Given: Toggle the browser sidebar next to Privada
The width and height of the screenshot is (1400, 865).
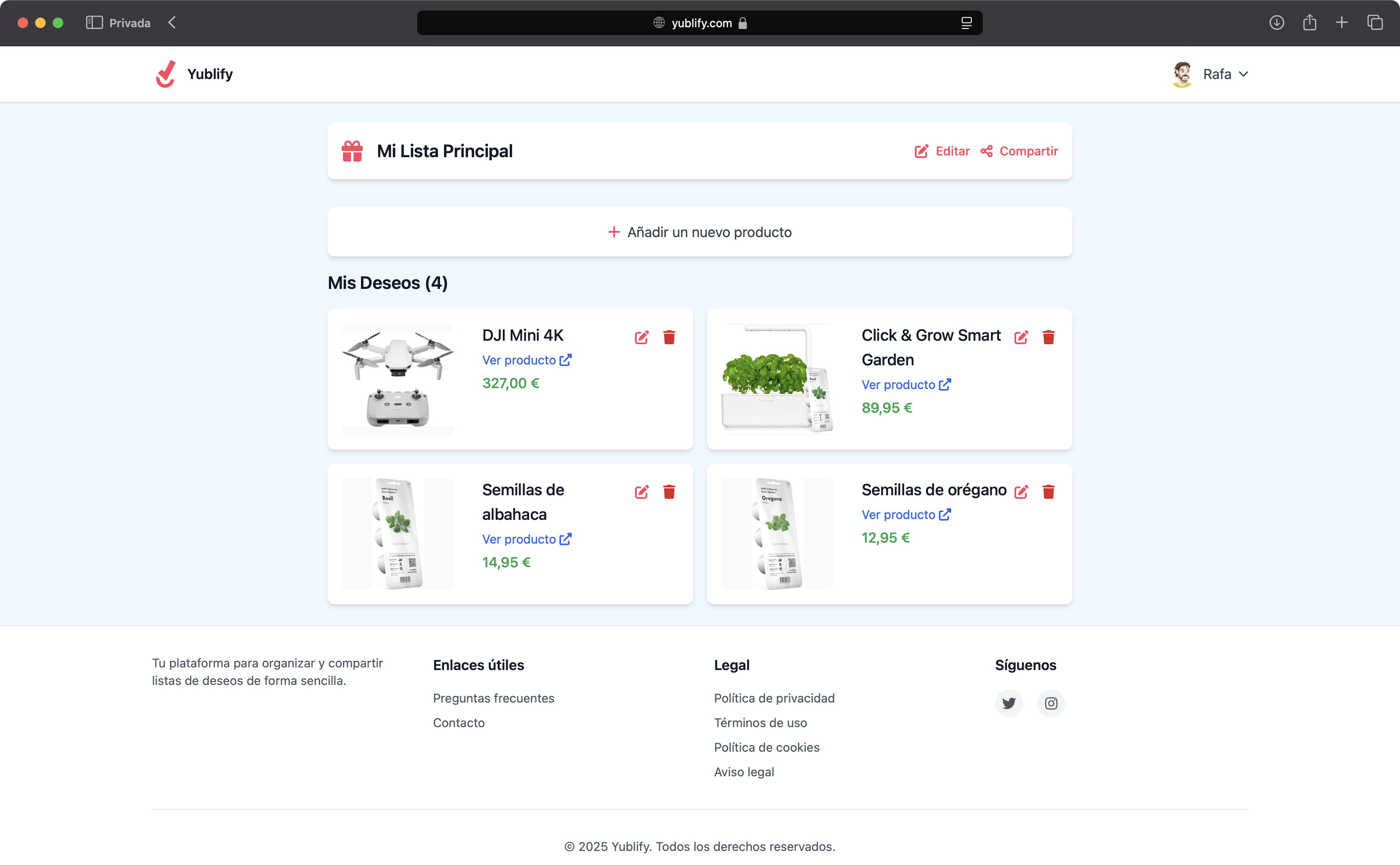Looking at the screenshot, I should 94,22.
